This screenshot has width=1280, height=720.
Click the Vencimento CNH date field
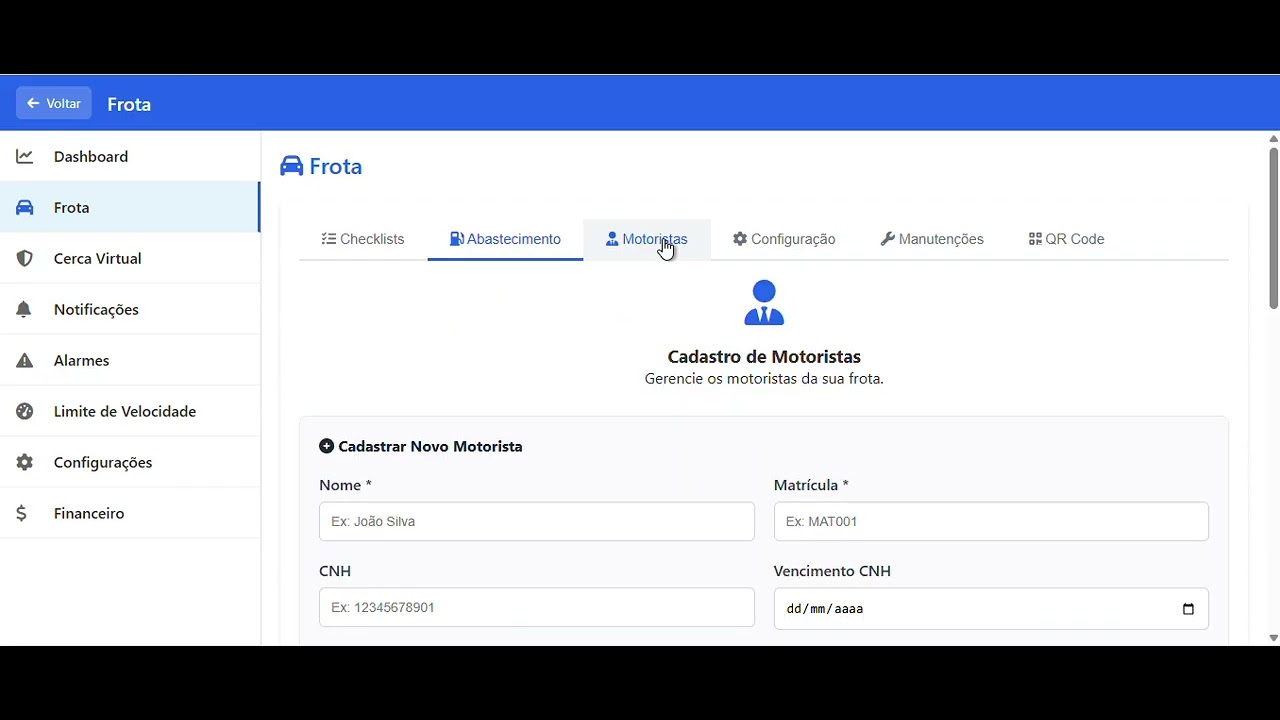(x=991, y=608)
